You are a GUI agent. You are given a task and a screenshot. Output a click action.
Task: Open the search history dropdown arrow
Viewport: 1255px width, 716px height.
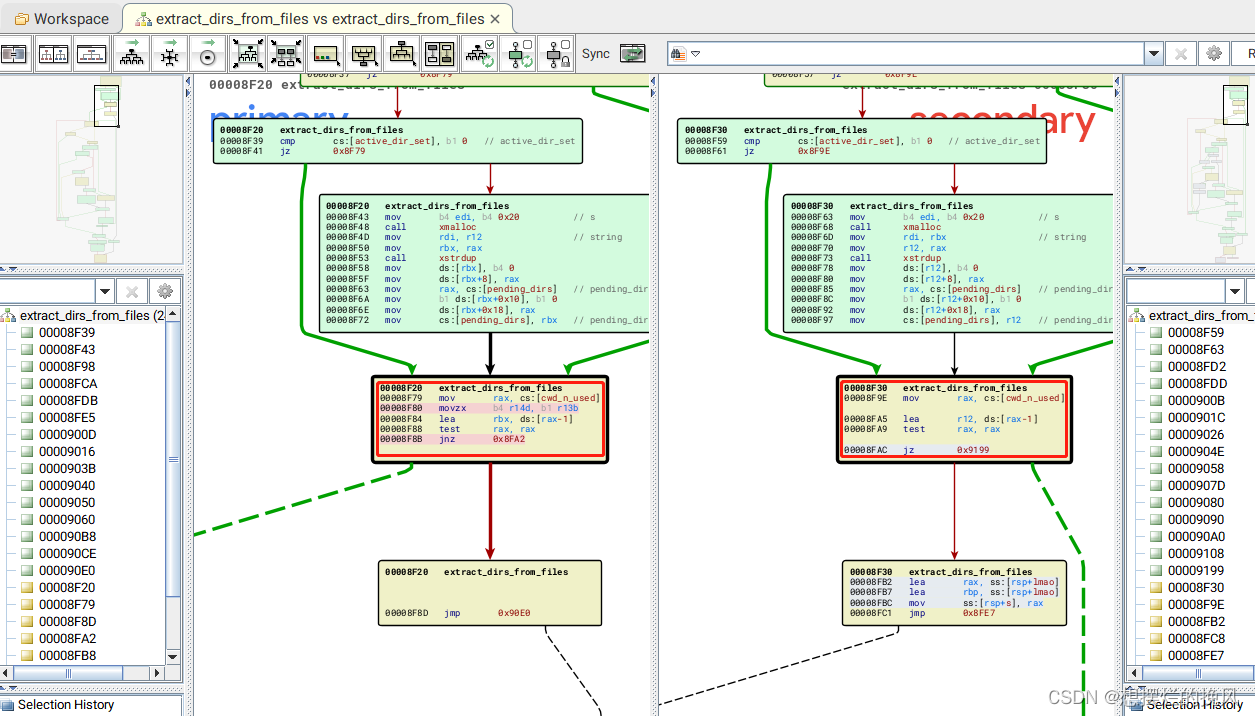[1153, 52]
